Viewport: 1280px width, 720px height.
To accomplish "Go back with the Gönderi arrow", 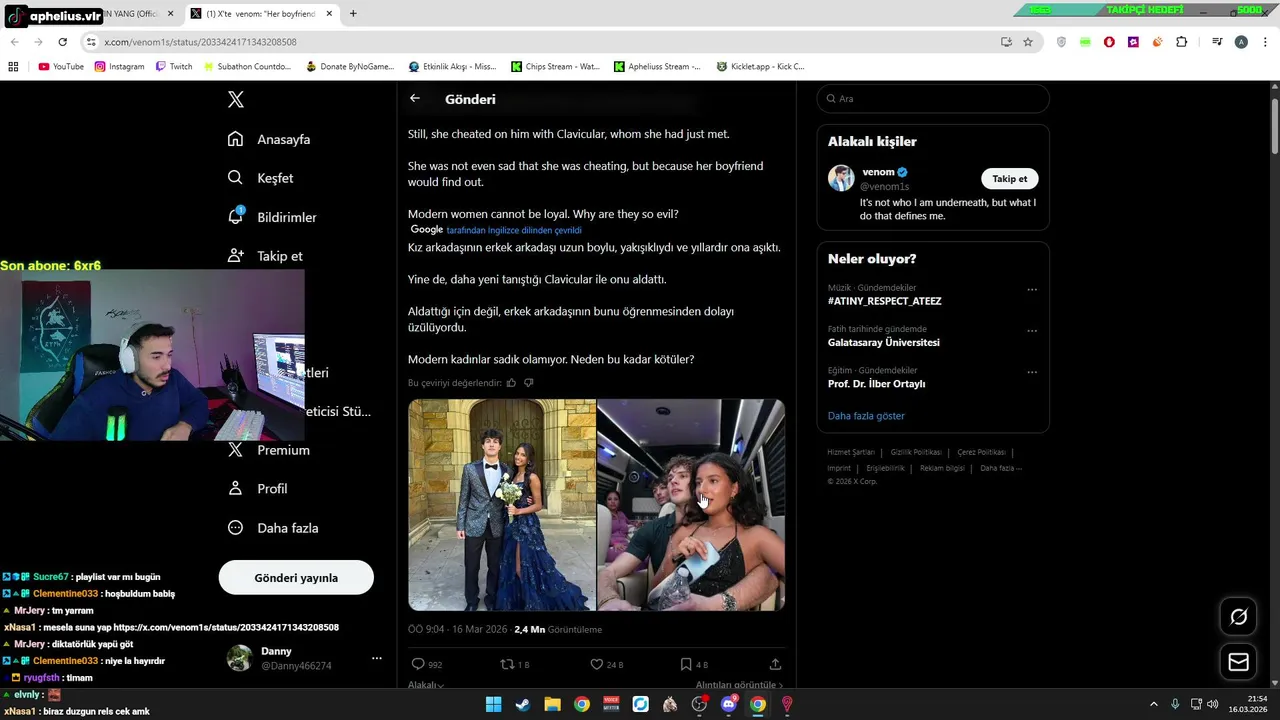I will pos(415,99).
